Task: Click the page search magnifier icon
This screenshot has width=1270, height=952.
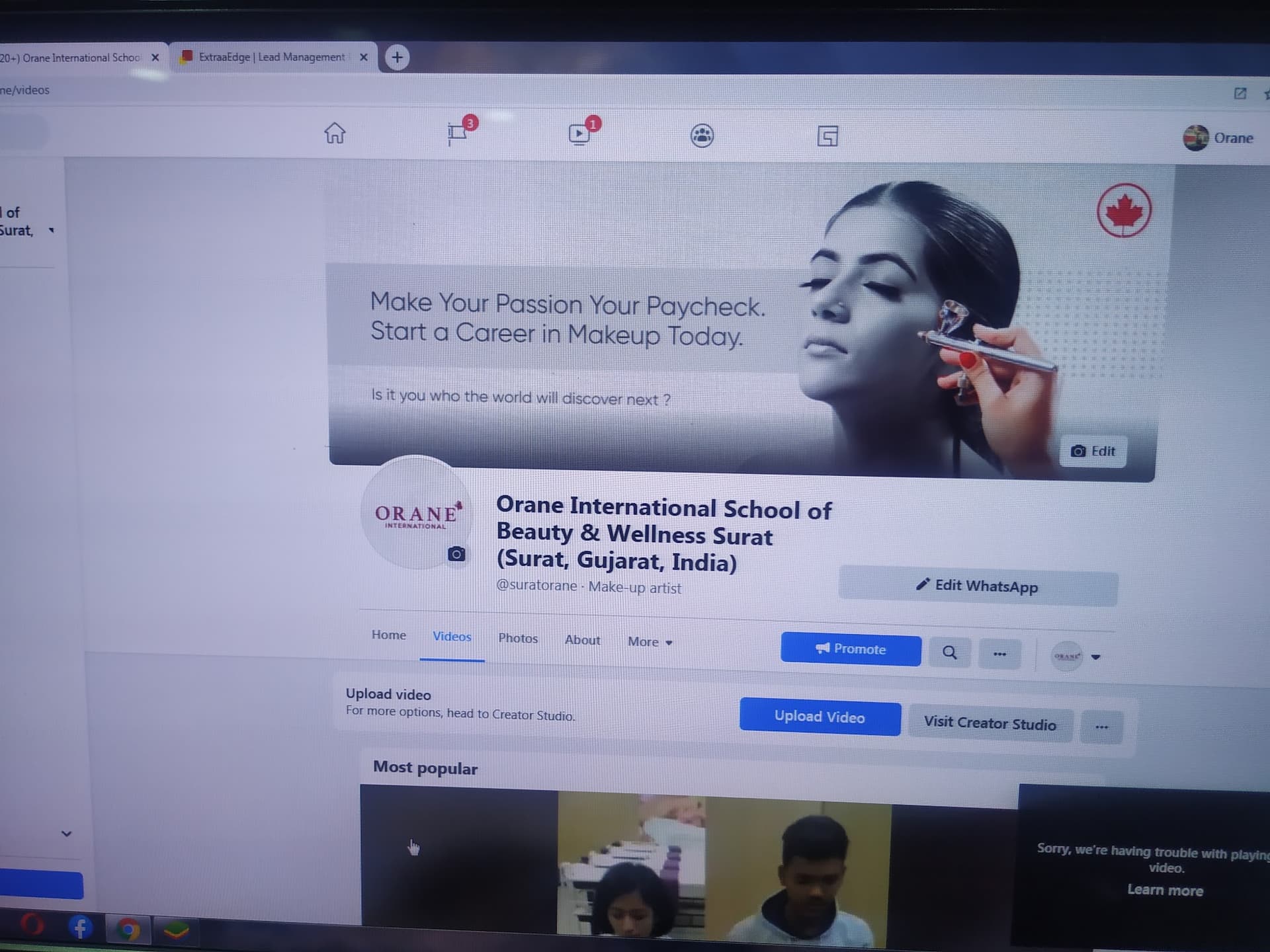Action: pos(949,653)
